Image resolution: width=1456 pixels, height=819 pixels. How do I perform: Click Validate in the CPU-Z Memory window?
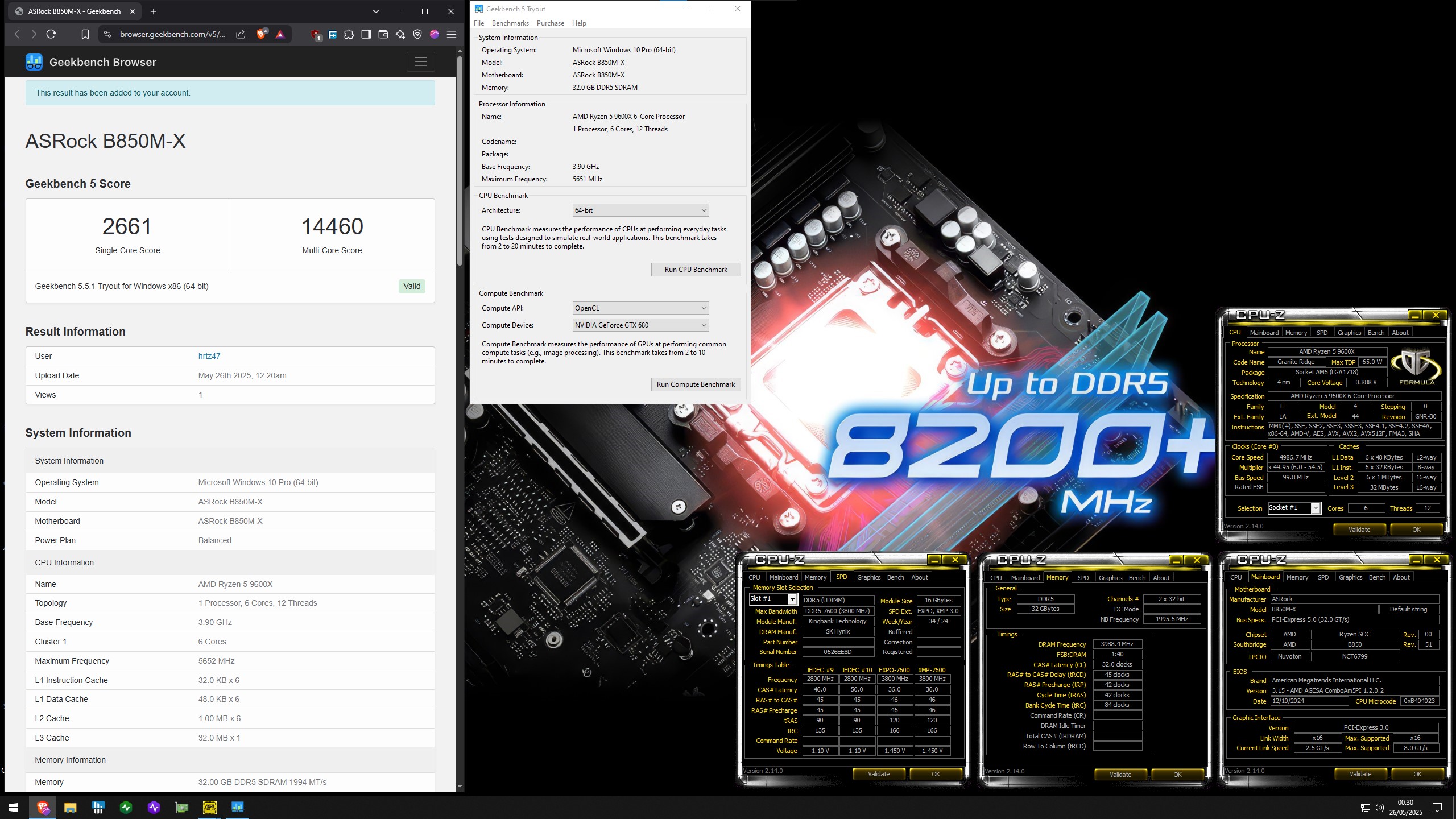tap(1120, 775)
